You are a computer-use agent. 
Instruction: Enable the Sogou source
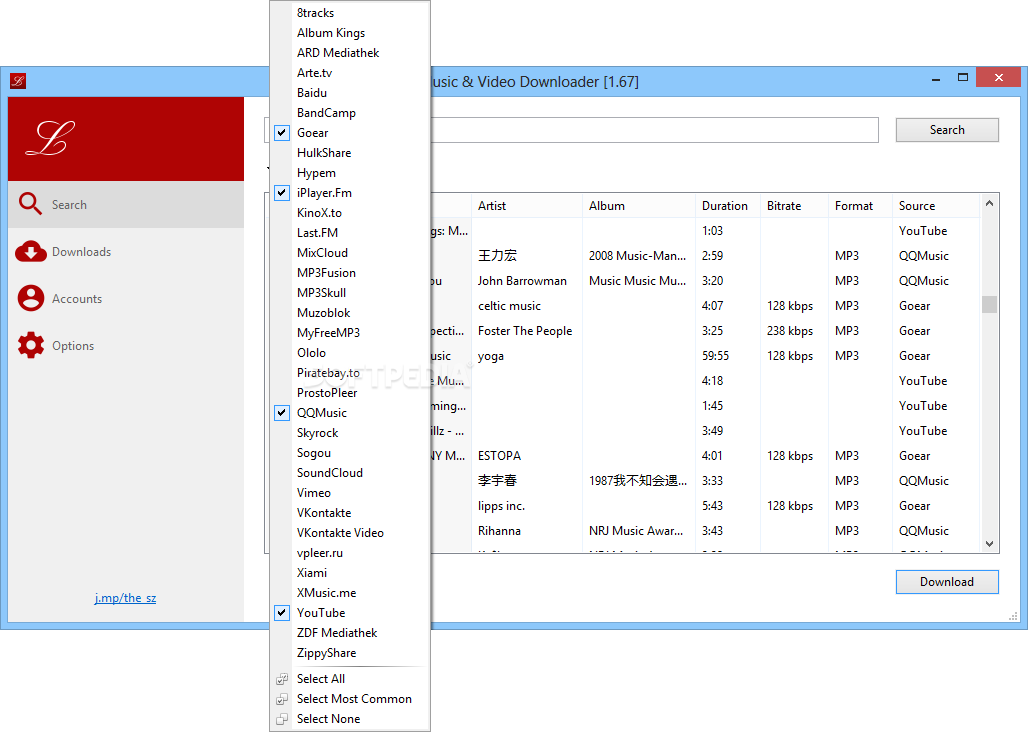pyautogui.click(x=350, y=453)
